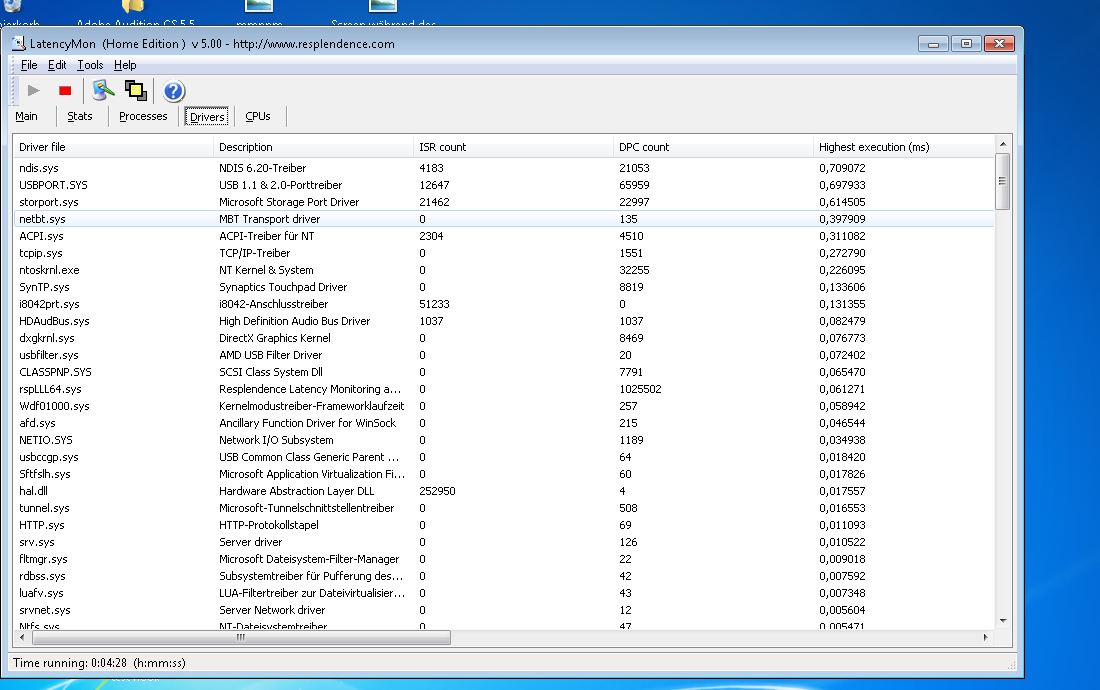Open the options tool icon in toolbar
Image resolution: width=1100 pixels, height=690 pixels.
pyautogui.click(x=103, y=90)
